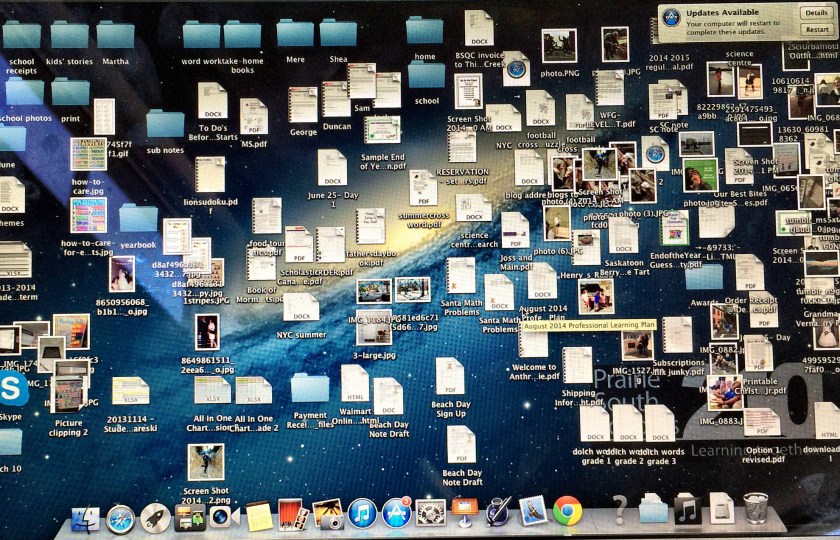Image resolution: width=840 pixels, height=540 pixels.
Task: Open the Trash in the dock
Action: [x=755, y=508]
